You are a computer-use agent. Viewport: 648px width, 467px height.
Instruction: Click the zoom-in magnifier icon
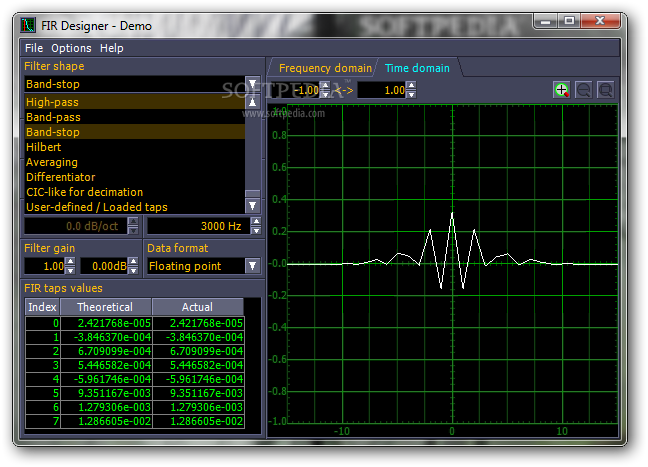point(561,90)
